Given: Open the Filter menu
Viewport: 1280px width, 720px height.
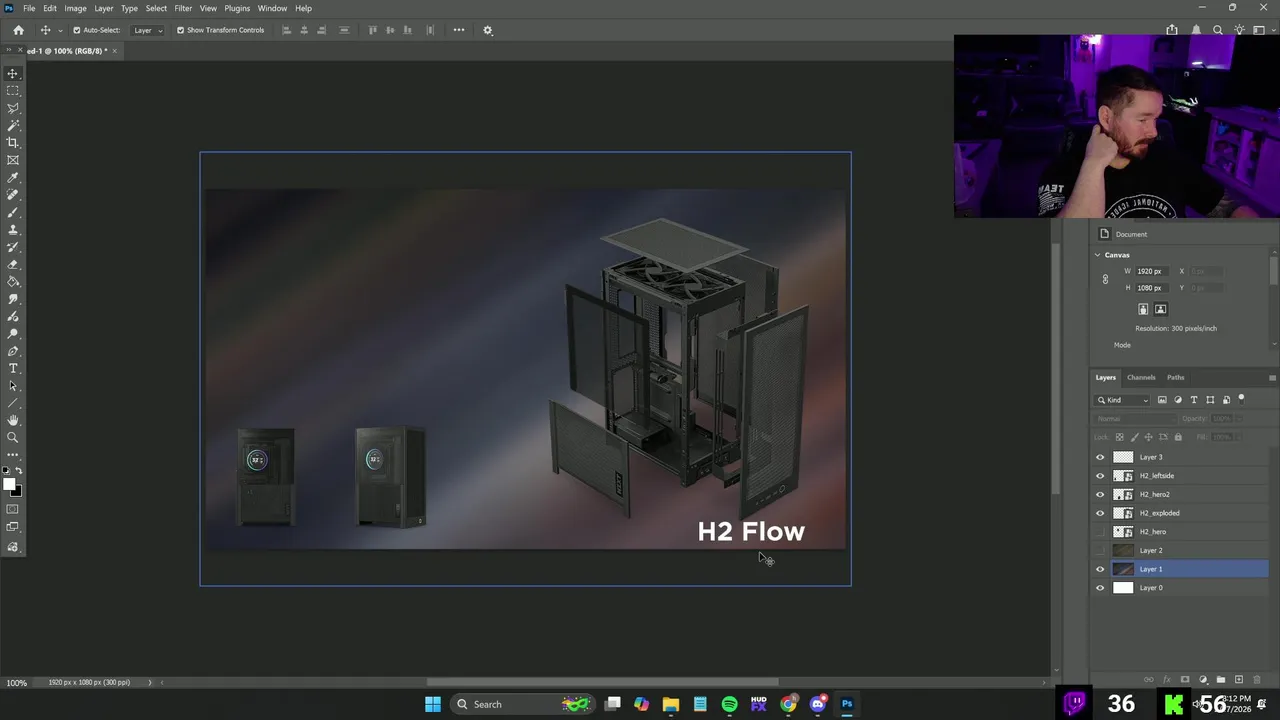Looking at the screenshot, I should (x=183, y=8).
